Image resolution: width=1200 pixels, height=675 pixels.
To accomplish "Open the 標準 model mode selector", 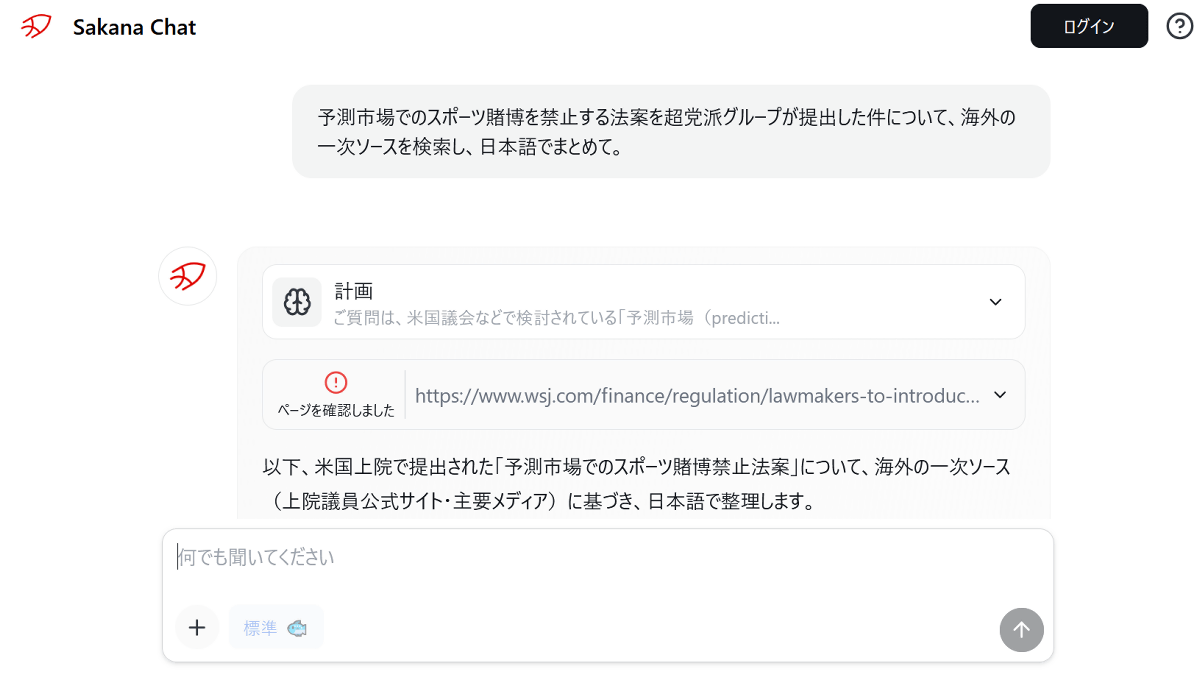I will pos(275,628).
